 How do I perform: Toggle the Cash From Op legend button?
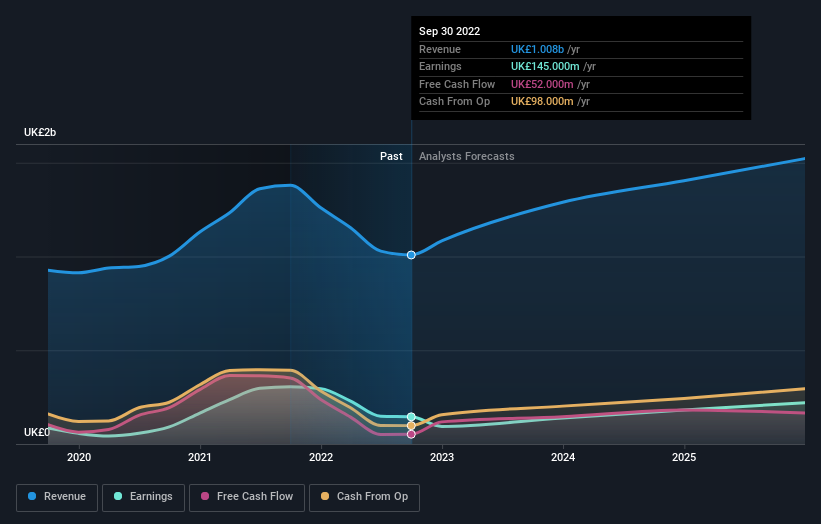pyautogui.click(x=364, y=497)
